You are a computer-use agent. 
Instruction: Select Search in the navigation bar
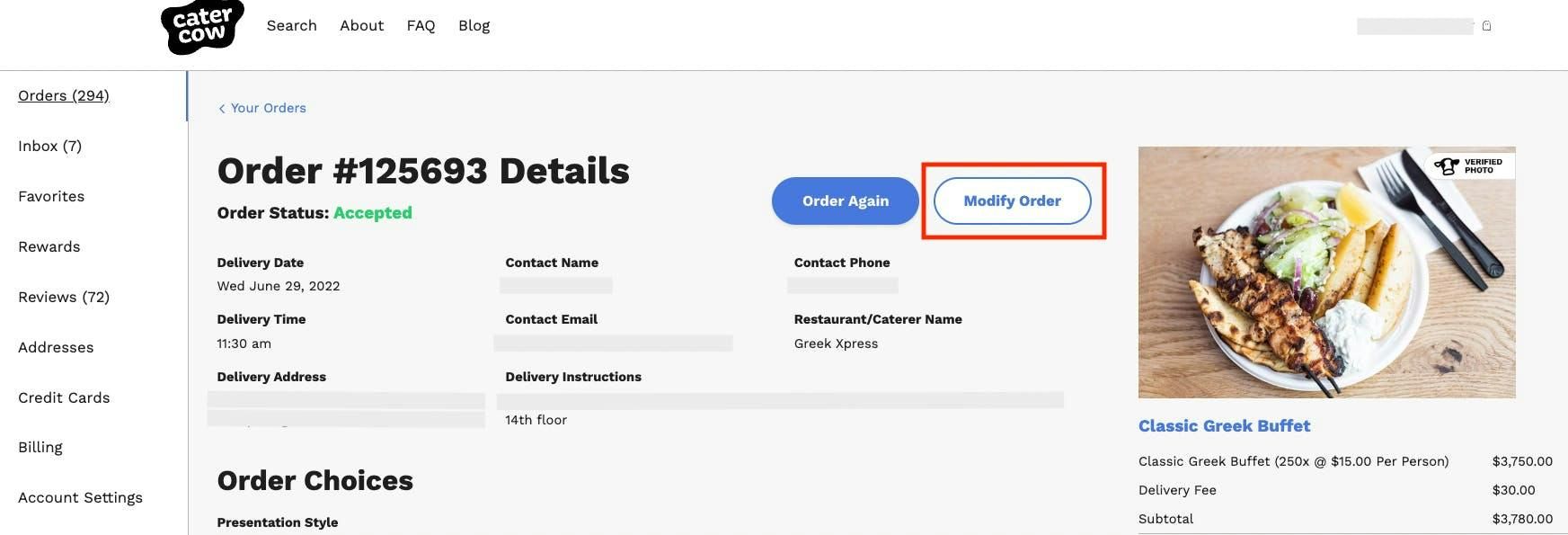point(291,24)
